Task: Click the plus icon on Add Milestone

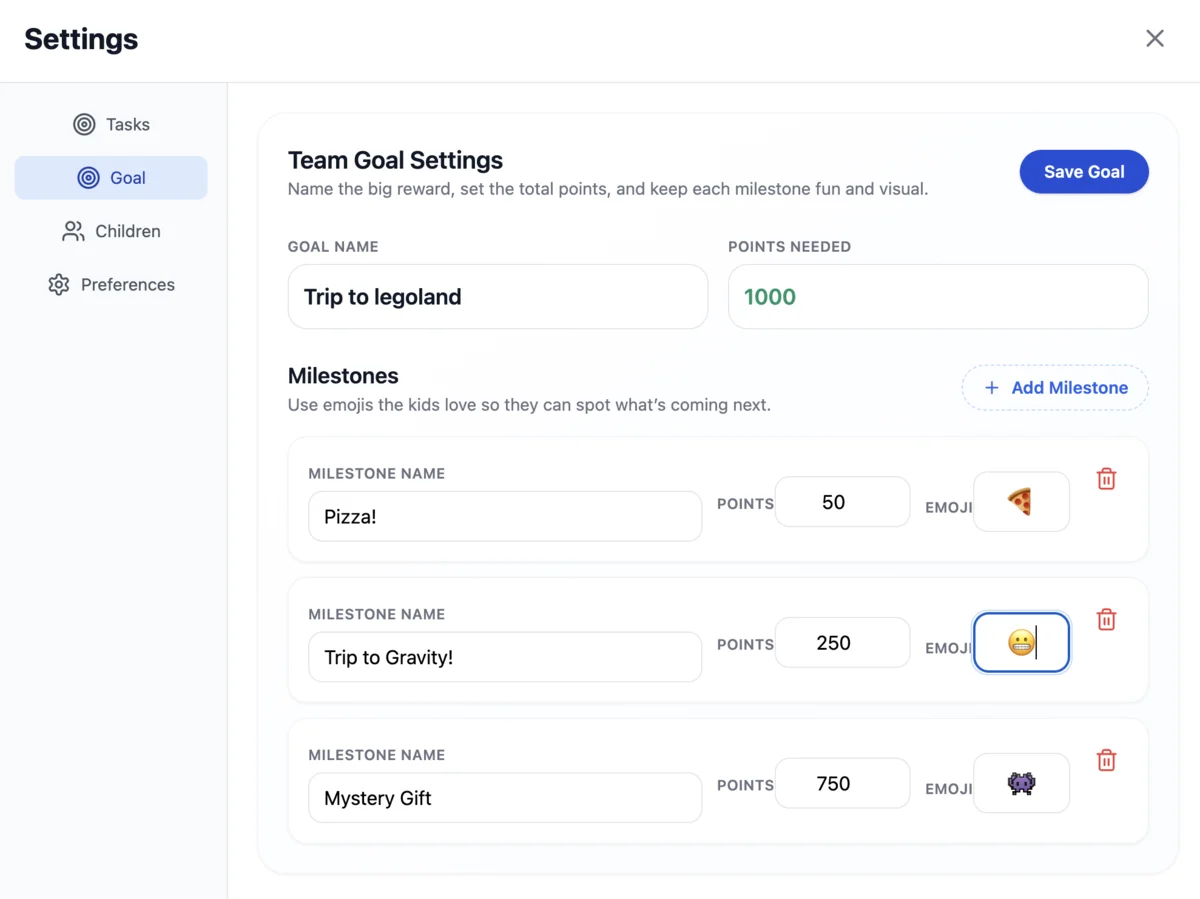Action: tap(990, 388)
